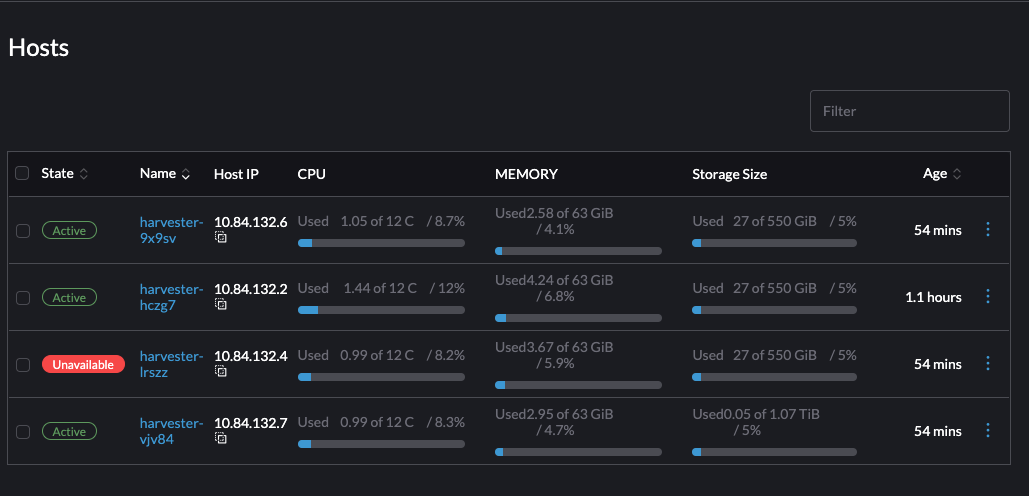Select the checkbox for harvester-vjv84
Screen dimensions: 1029x496
pyautogui.click(x=22, y=432)
